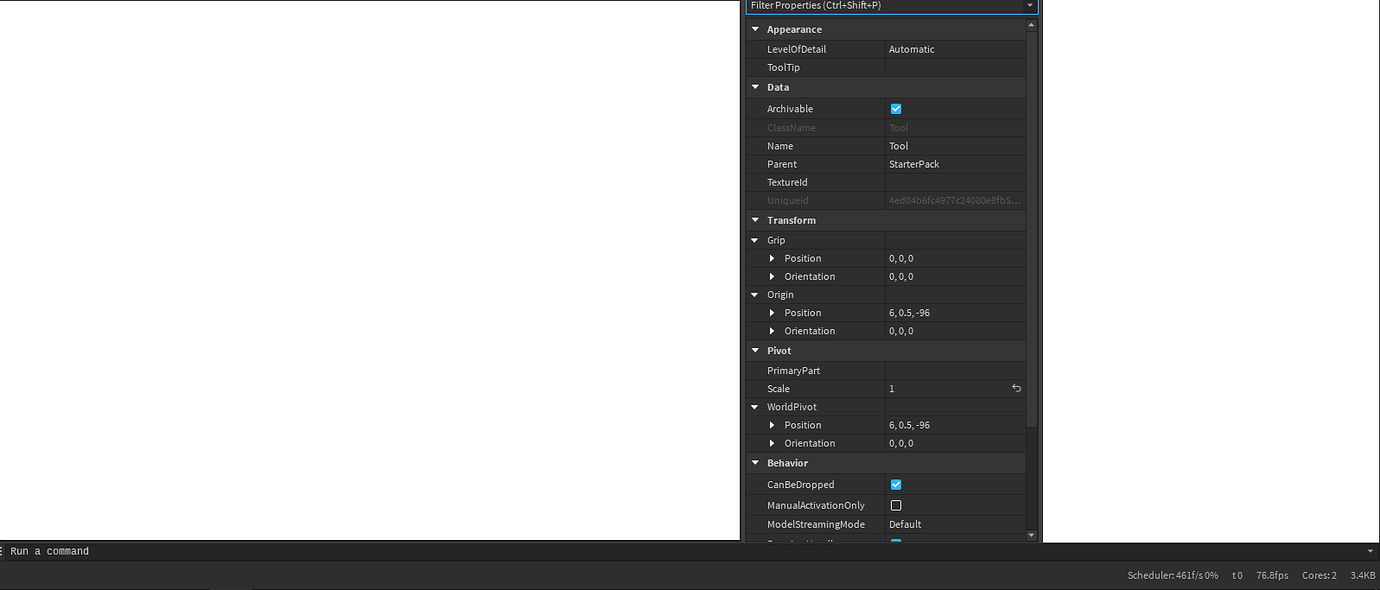Disable the CanBeDropped property

point(896,484)
